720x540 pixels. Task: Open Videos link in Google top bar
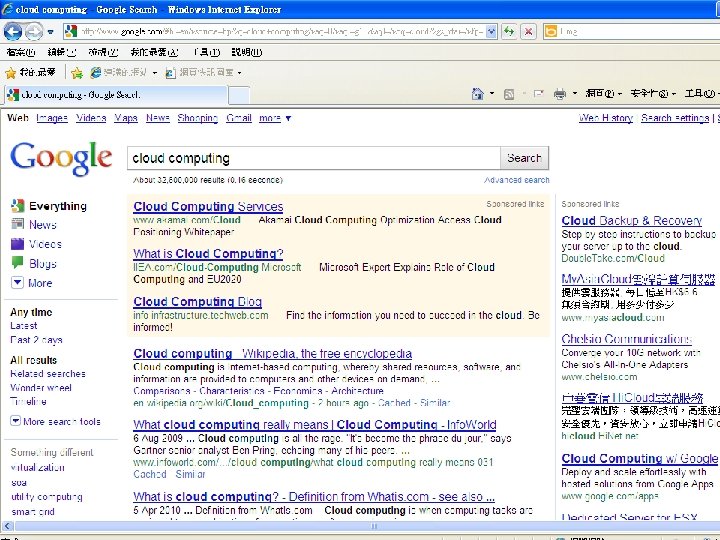(91, 118)
